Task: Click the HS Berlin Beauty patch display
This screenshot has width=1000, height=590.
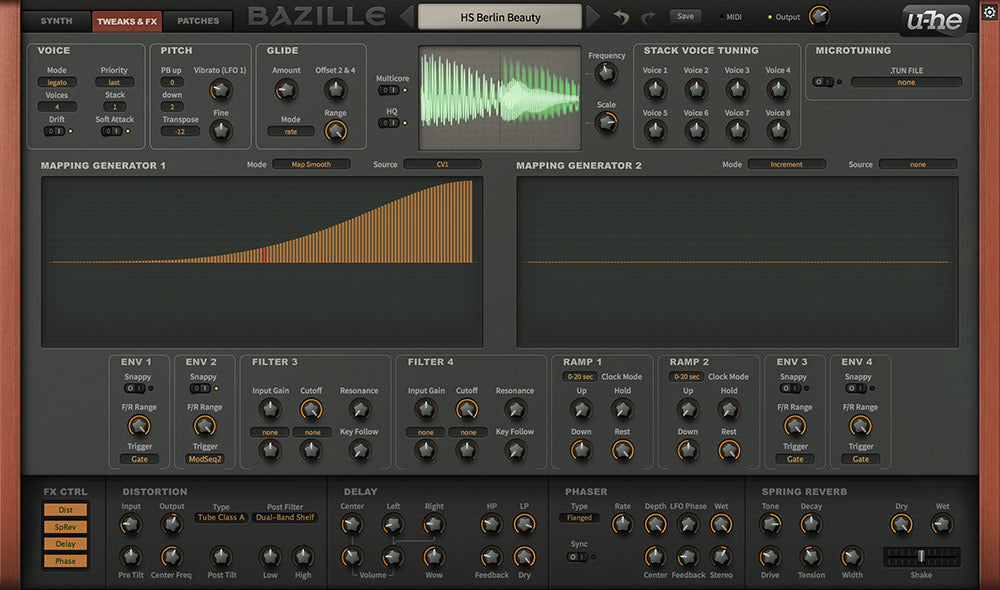Action: tap(500, 17)
